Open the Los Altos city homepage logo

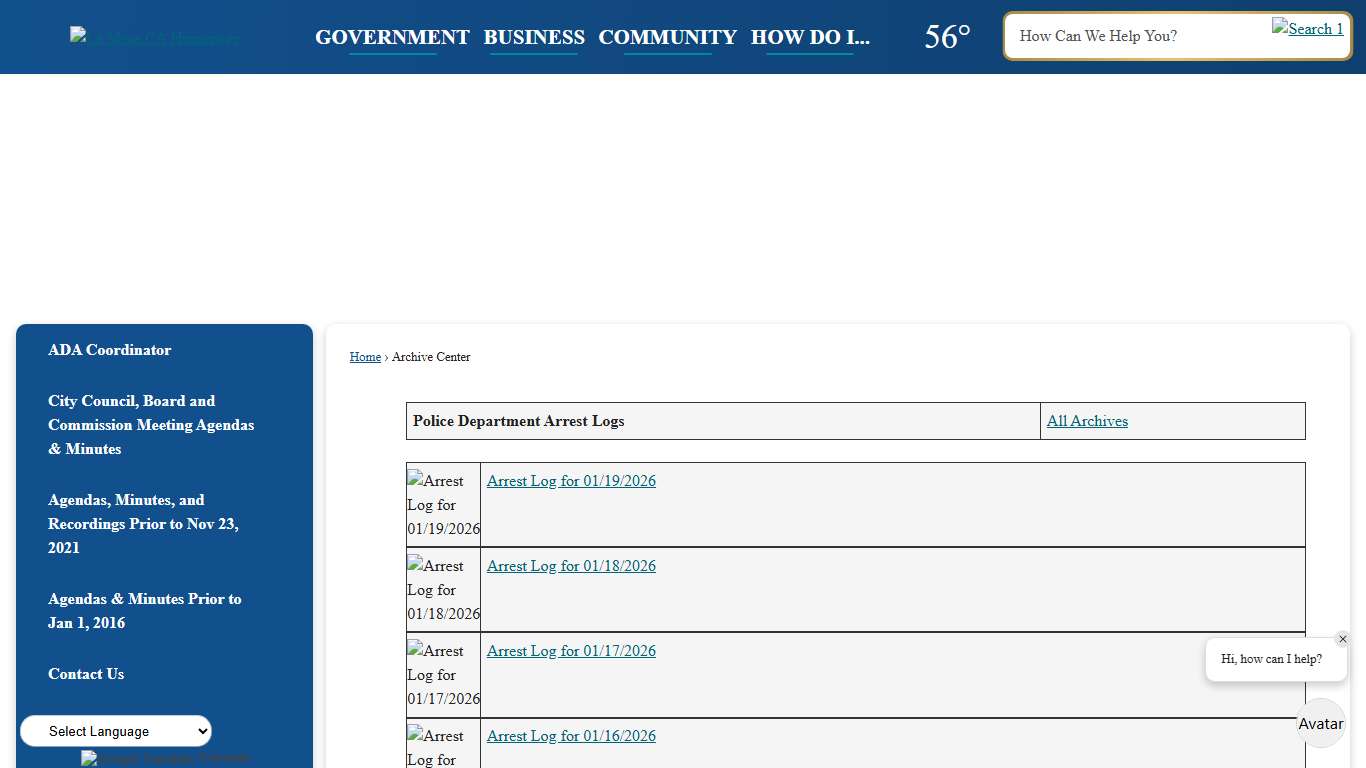(x=153, y=37)
